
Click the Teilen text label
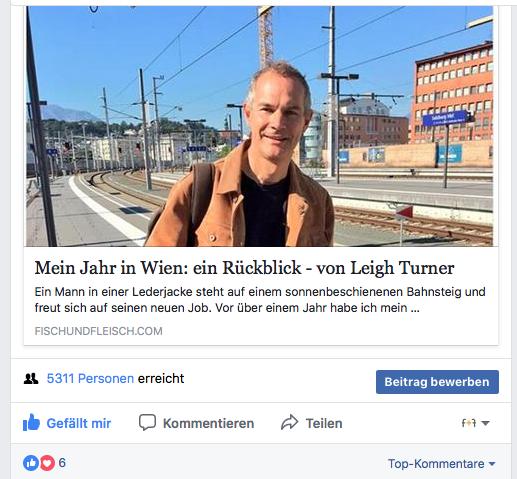[x=324, y=423]
